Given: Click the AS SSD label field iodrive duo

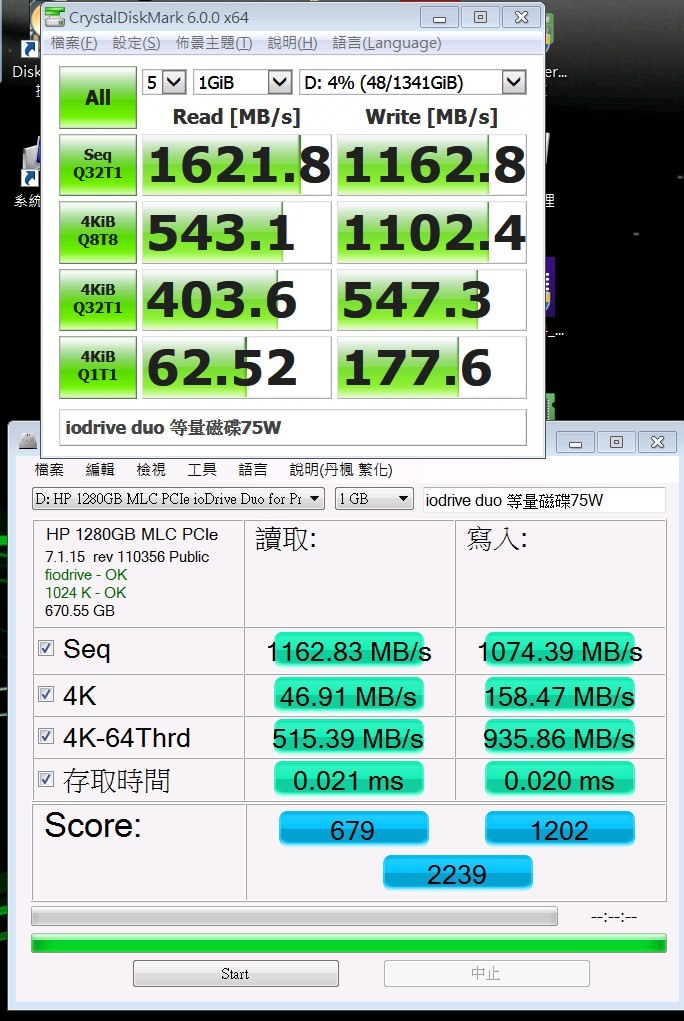Looking at the screenshot, I should [x=544, y=500].
